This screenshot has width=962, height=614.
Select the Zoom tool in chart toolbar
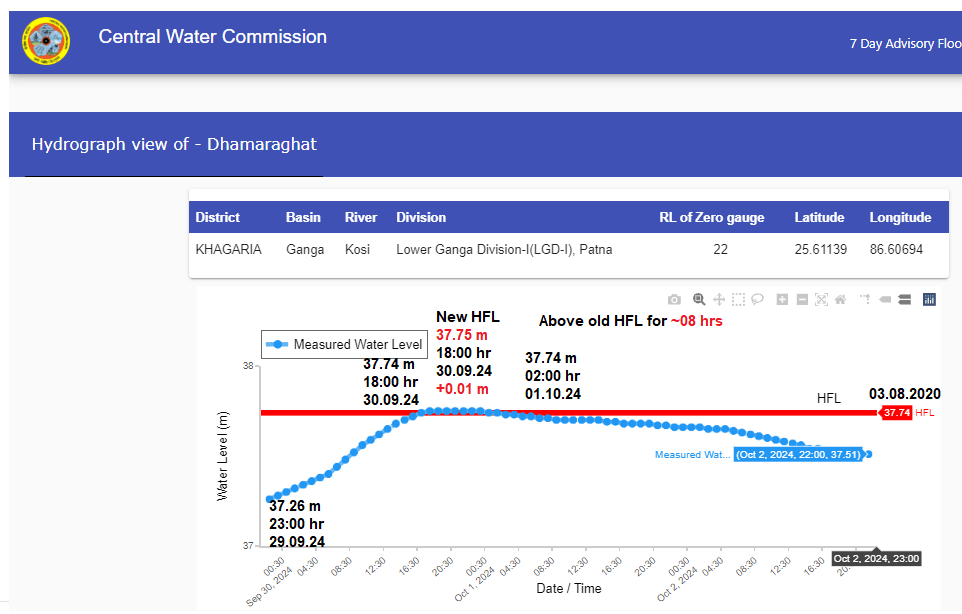699,299
